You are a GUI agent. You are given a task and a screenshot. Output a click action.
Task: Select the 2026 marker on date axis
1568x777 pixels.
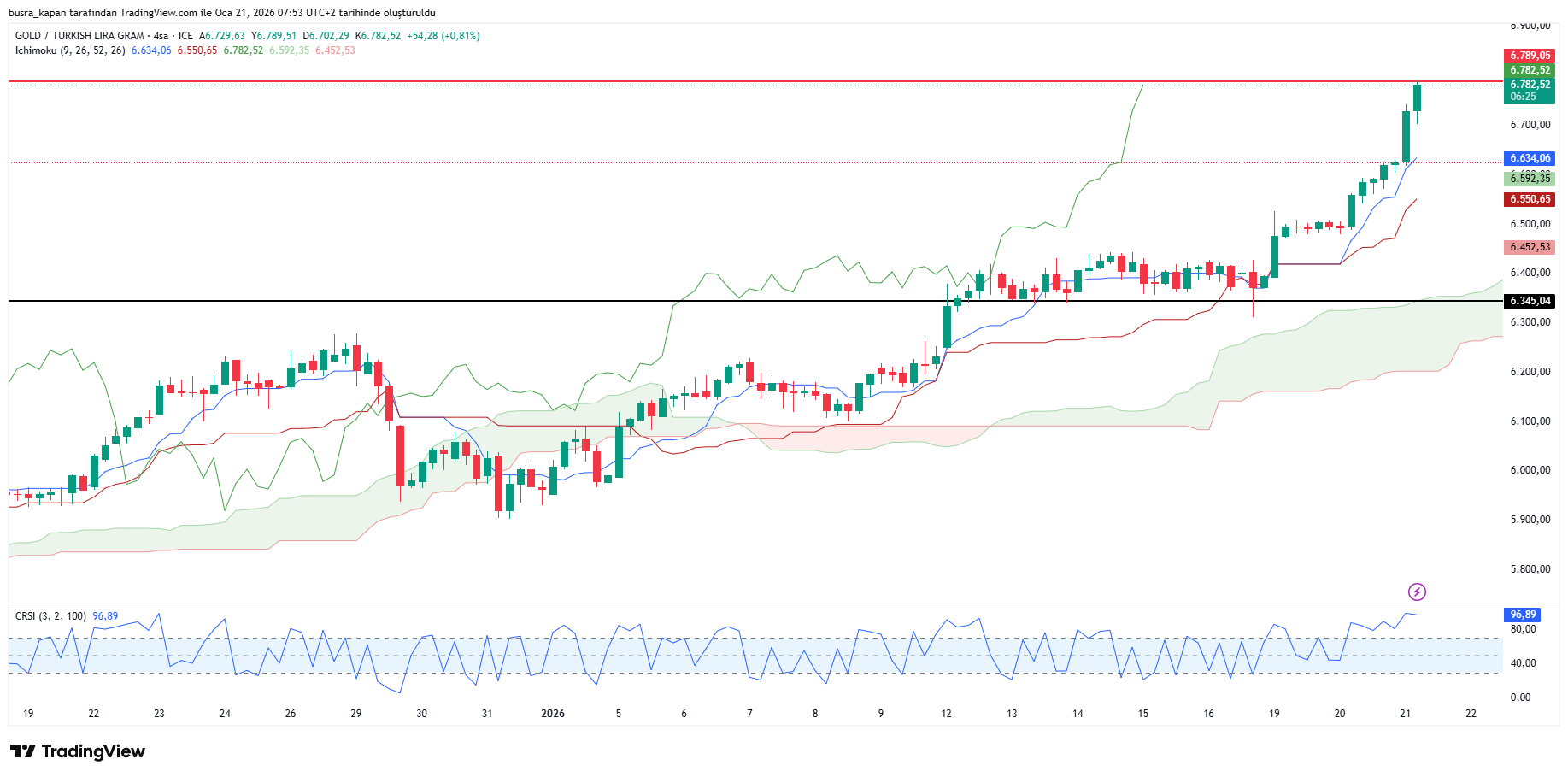pos(553,714)
